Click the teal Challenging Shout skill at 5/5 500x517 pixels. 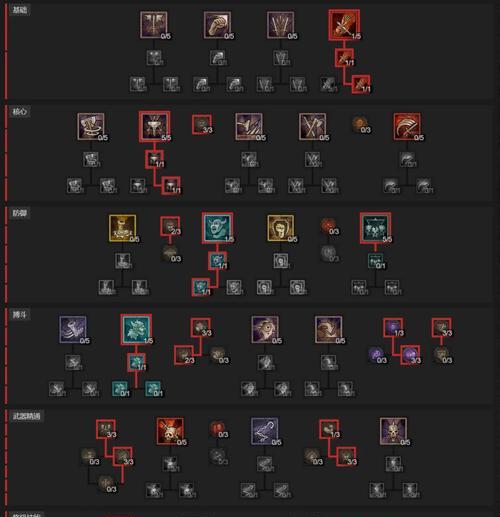[375, 228]
